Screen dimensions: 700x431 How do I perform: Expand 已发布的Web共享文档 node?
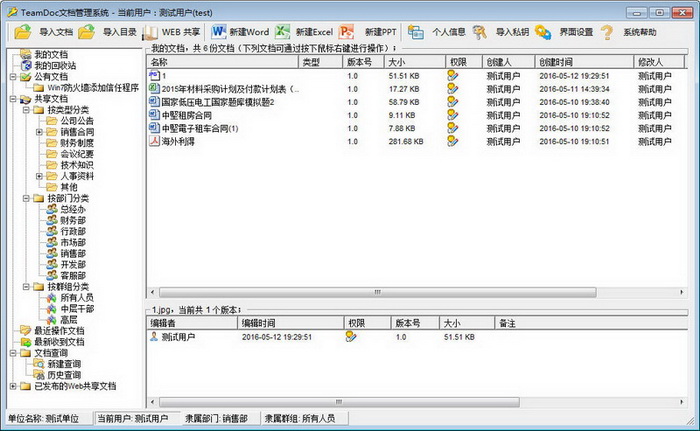click(x=13, y=386)
